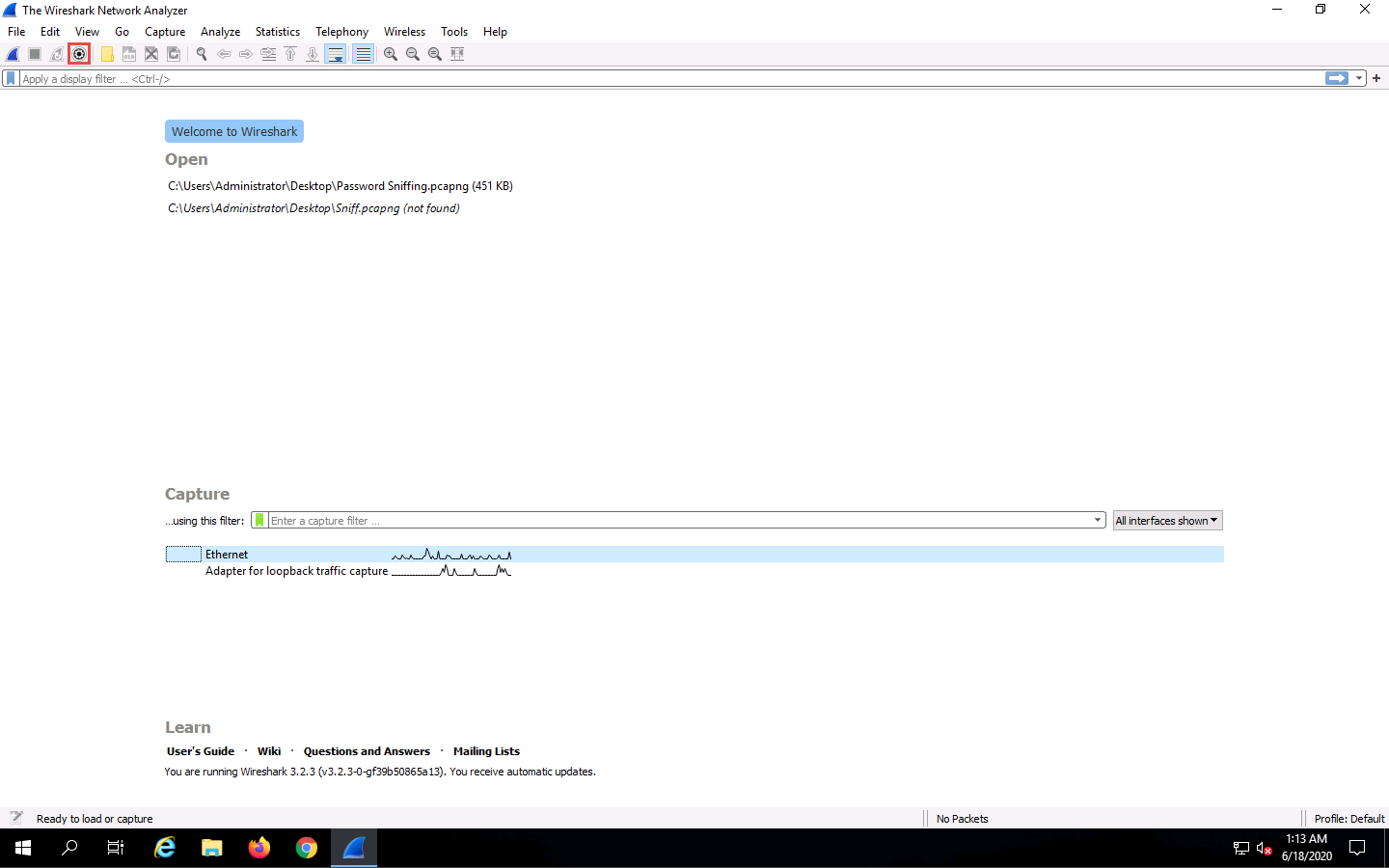
Task: Open the Windows Start menu
Action: pos(23,848)
